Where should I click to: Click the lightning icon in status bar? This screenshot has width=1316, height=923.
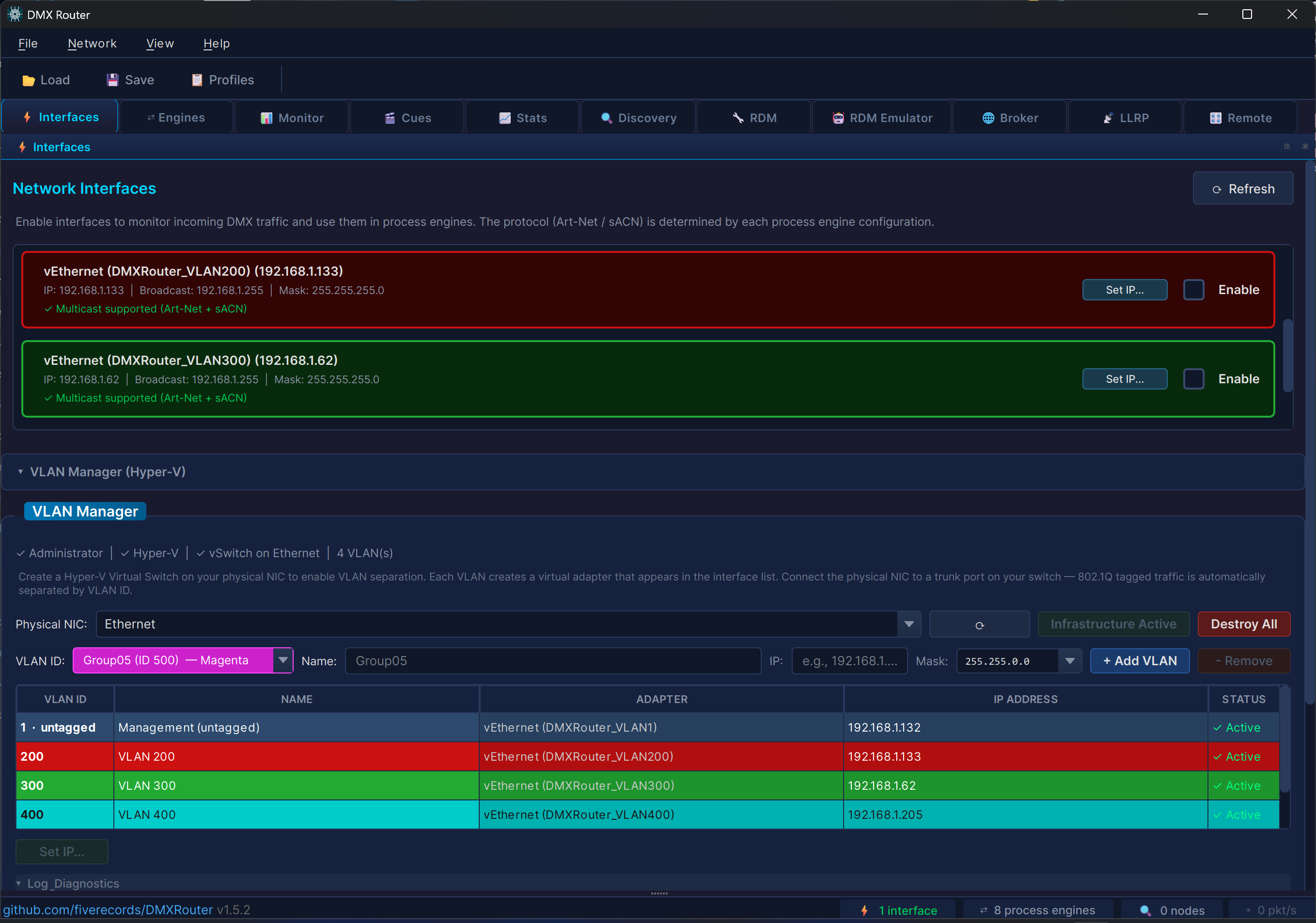pos(864,910)
